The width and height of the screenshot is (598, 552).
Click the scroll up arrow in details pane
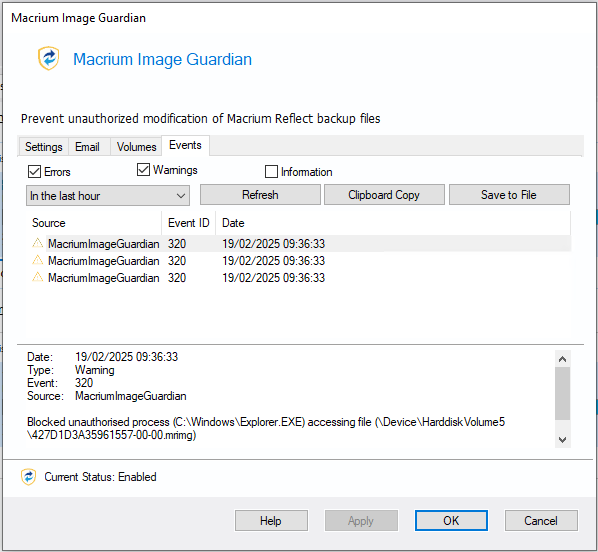pyautogui.click(x=562, y=359)
